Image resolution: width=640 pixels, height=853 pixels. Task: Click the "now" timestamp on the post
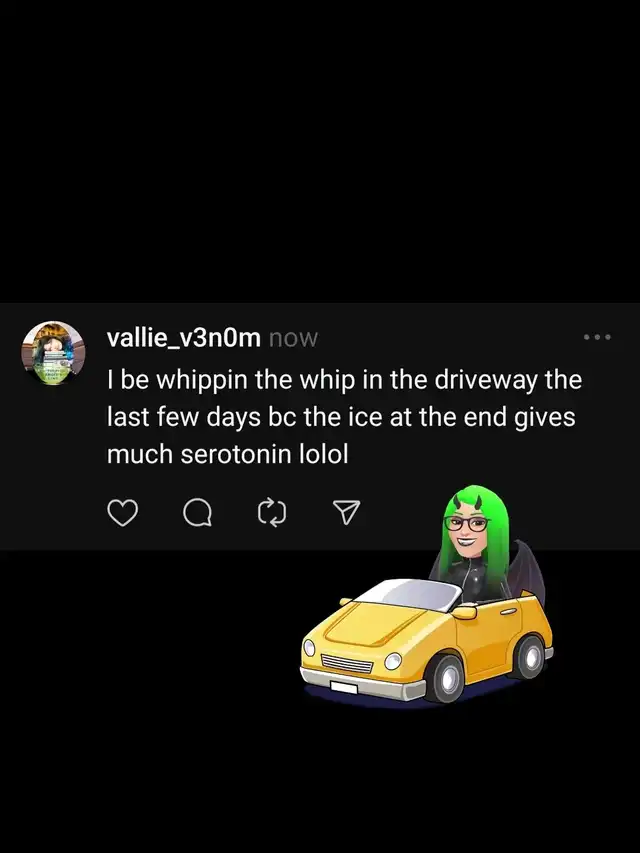click(x=293, y=338)
